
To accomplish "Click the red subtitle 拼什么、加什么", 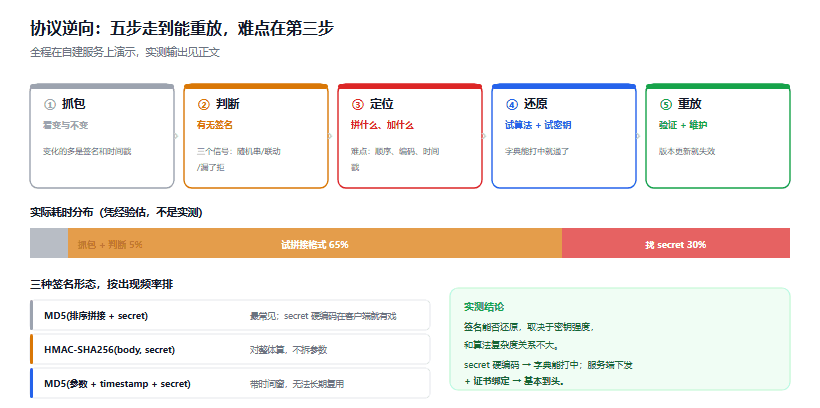I will 382,126.
